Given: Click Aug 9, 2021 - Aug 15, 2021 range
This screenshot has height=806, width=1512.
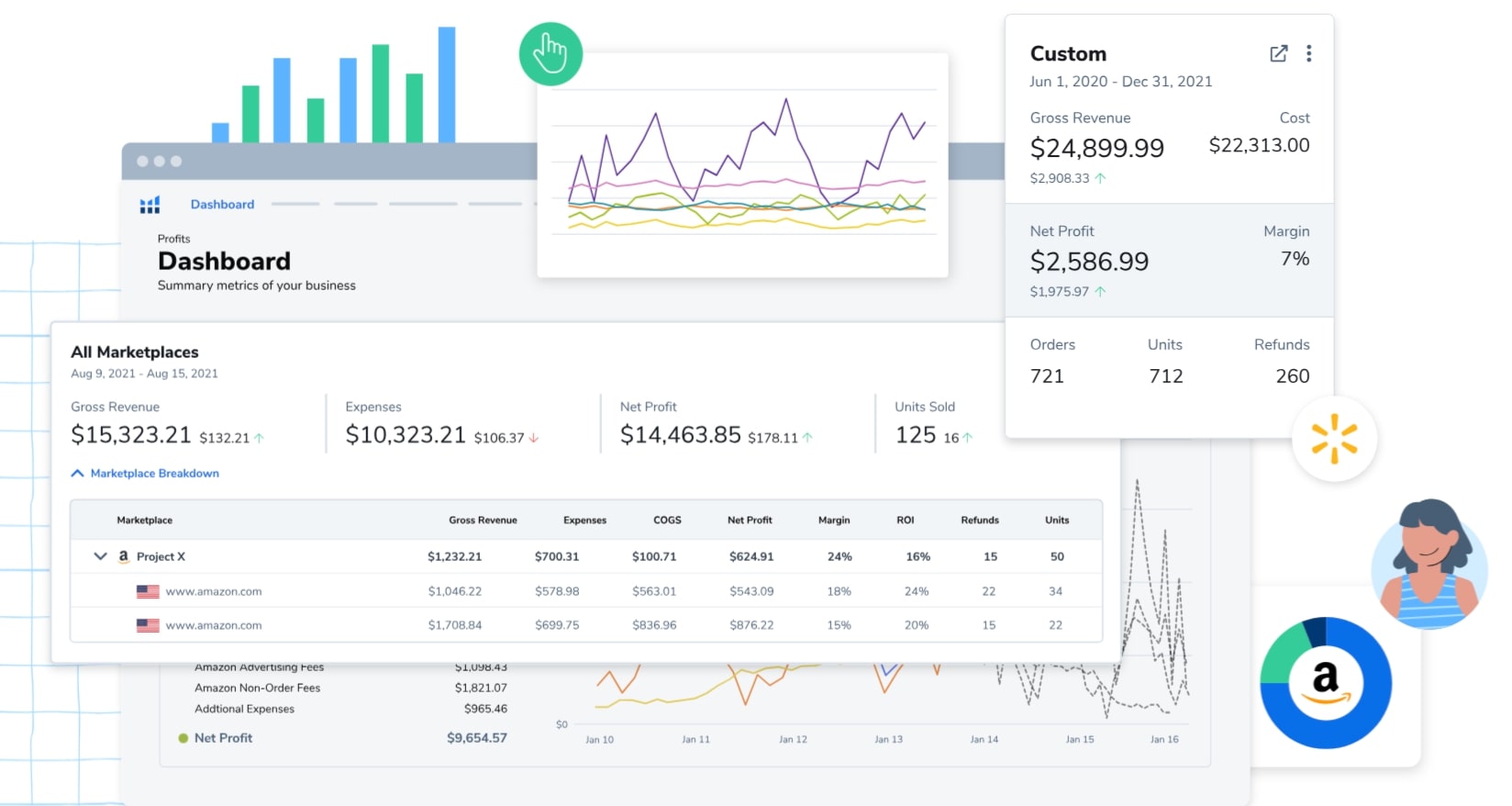Looking at the screenshot, I should (x=144, y=374).
